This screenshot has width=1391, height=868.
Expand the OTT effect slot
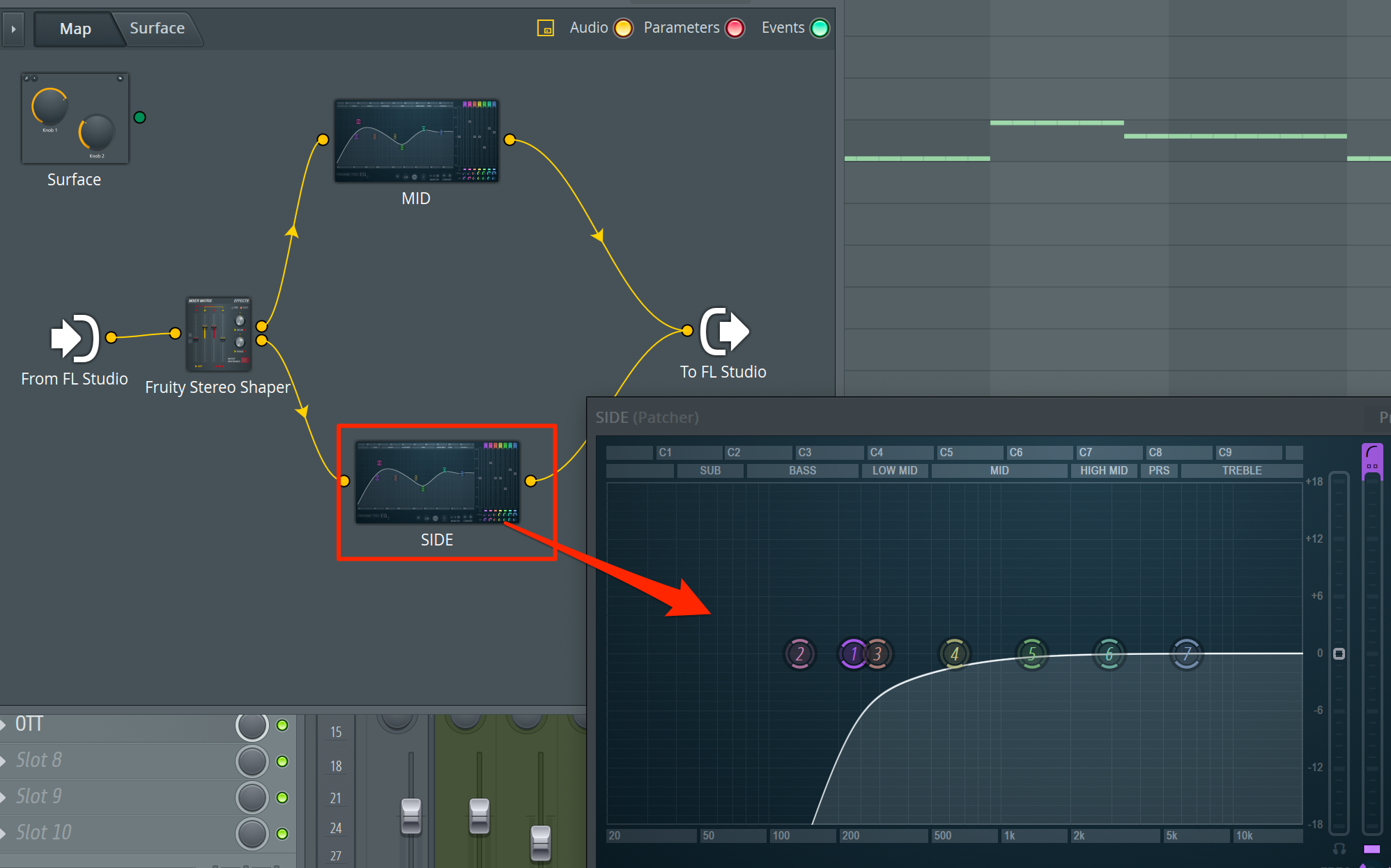[4, 724]
